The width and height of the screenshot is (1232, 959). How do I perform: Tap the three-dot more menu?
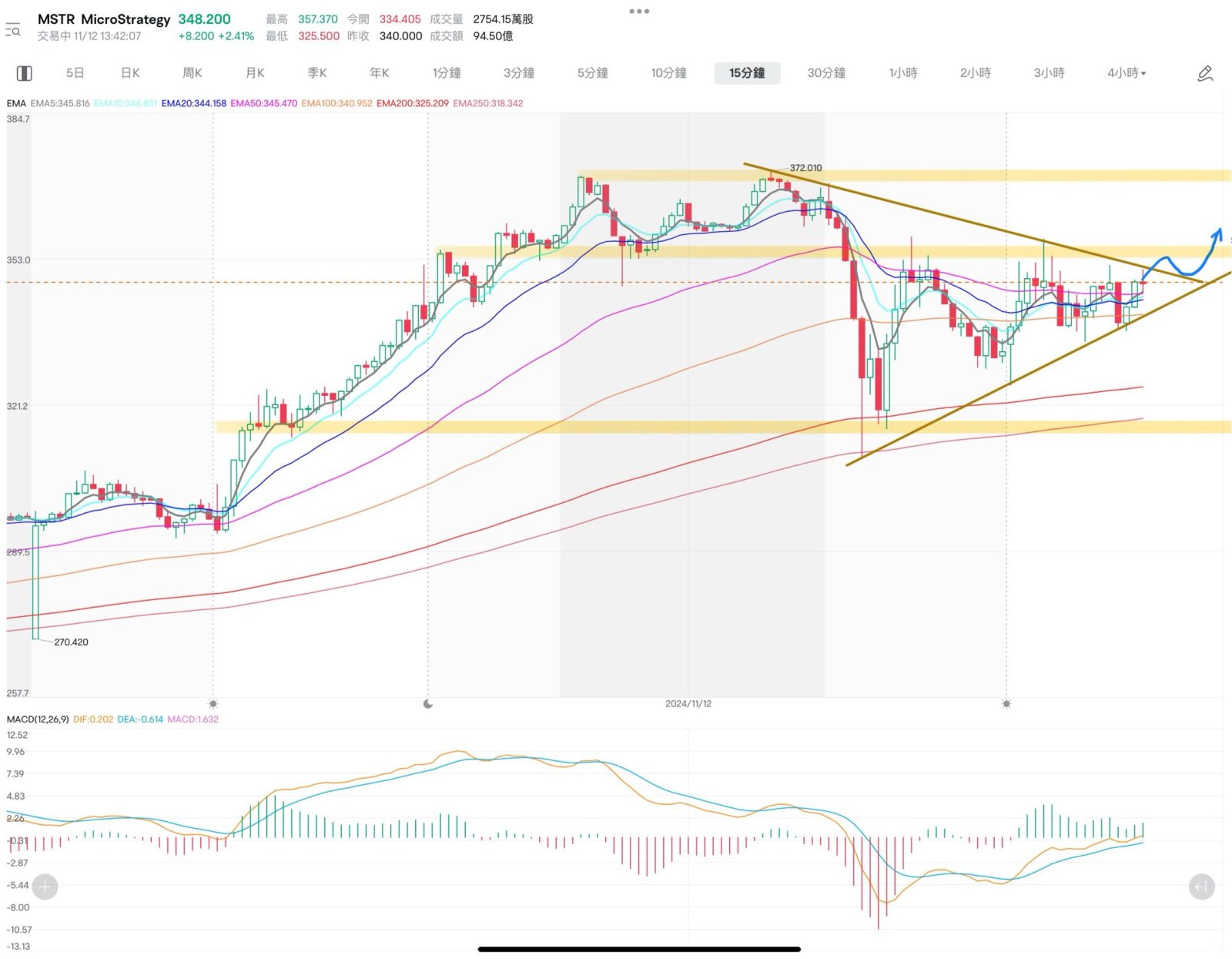[x=639, y=11]
